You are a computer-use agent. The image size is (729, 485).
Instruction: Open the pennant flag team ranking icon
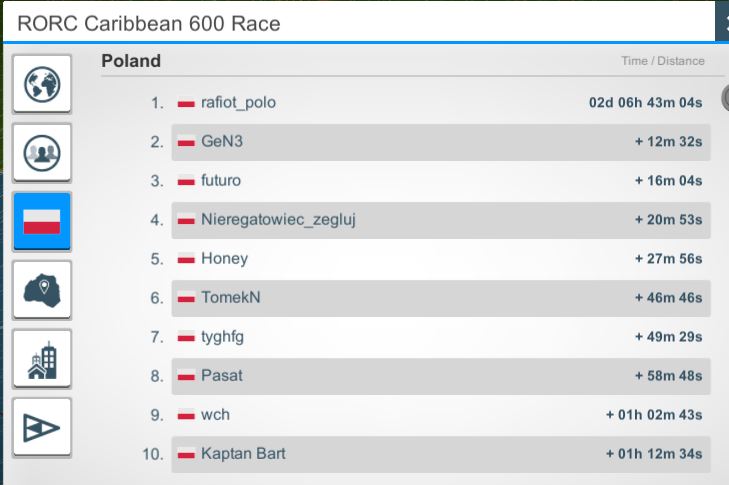pyautogui.click(x=42, y=427)
